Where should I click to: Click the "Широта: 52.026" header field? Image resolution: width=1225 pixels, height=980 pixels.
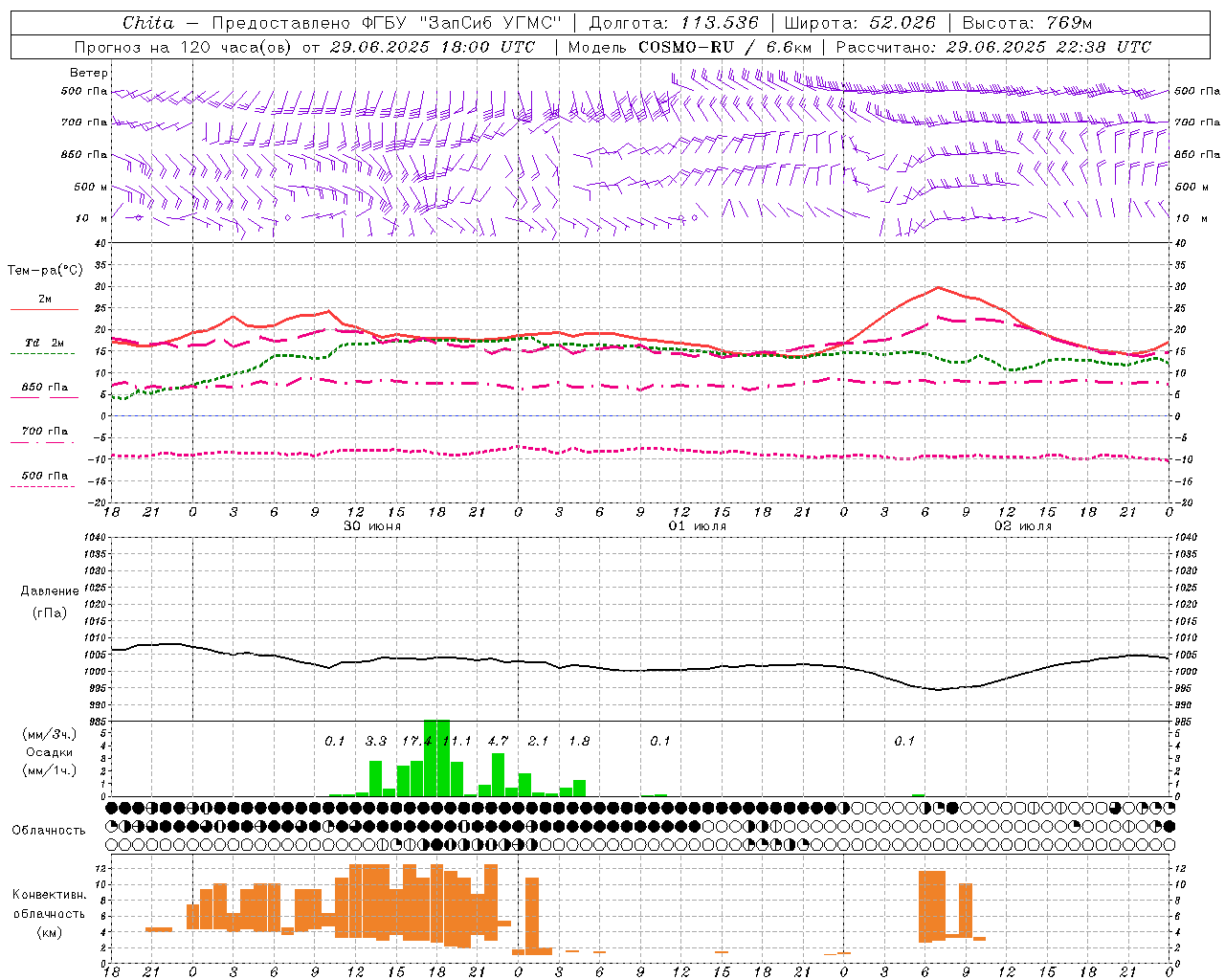pos(859,23)
